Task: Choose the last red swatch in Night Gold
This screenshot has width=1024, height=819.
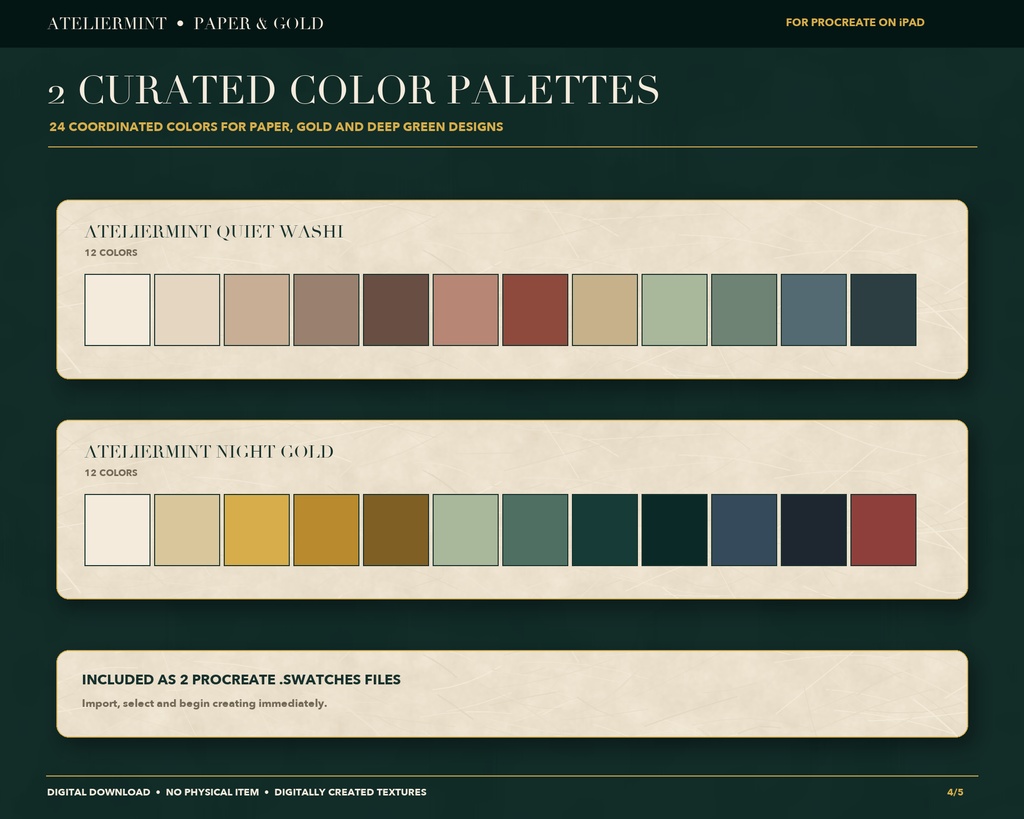Action: [884, 530]
